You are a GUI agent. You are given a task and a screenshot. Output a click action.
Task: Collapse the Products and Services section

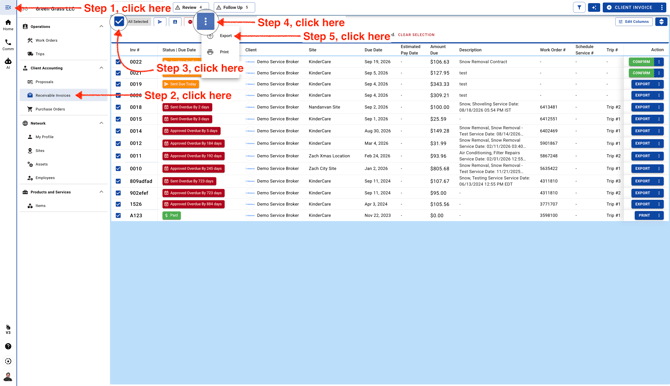coord(101,192)
